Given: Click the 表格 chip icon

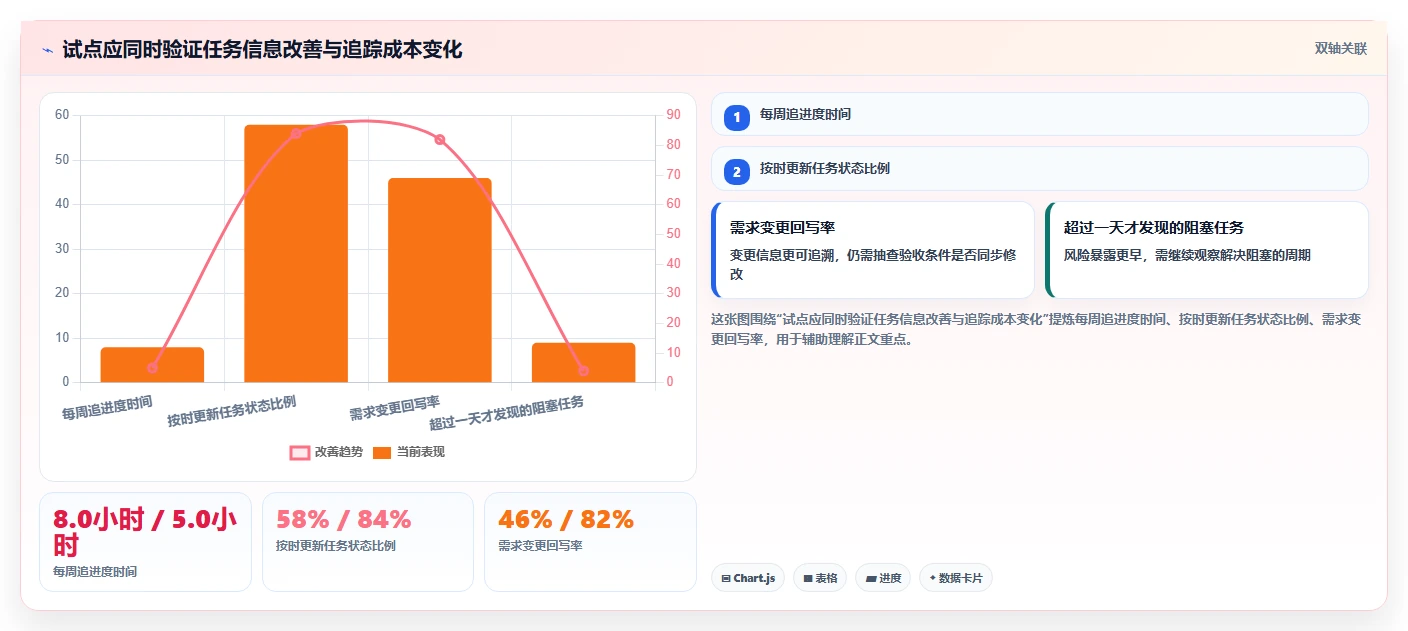Looking at the screenshot, I should (807, 578).
